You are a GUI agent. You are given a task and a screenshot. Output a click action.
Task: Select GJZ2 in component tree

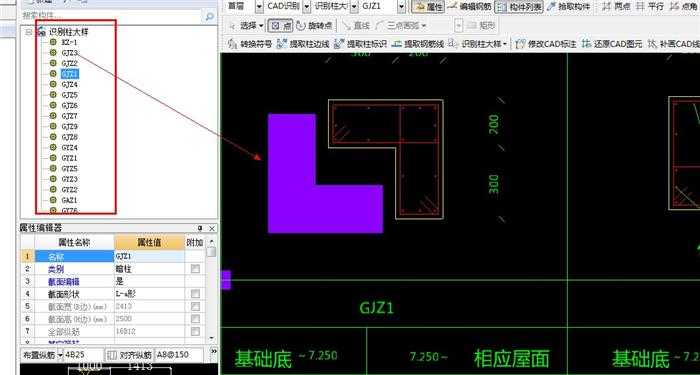click(x=70, y=63)
